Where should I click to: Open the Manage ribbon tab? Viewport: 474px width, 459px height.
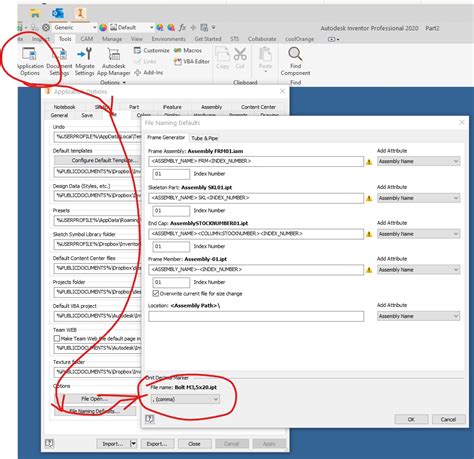pyautogui.click(x=112, y=39)
